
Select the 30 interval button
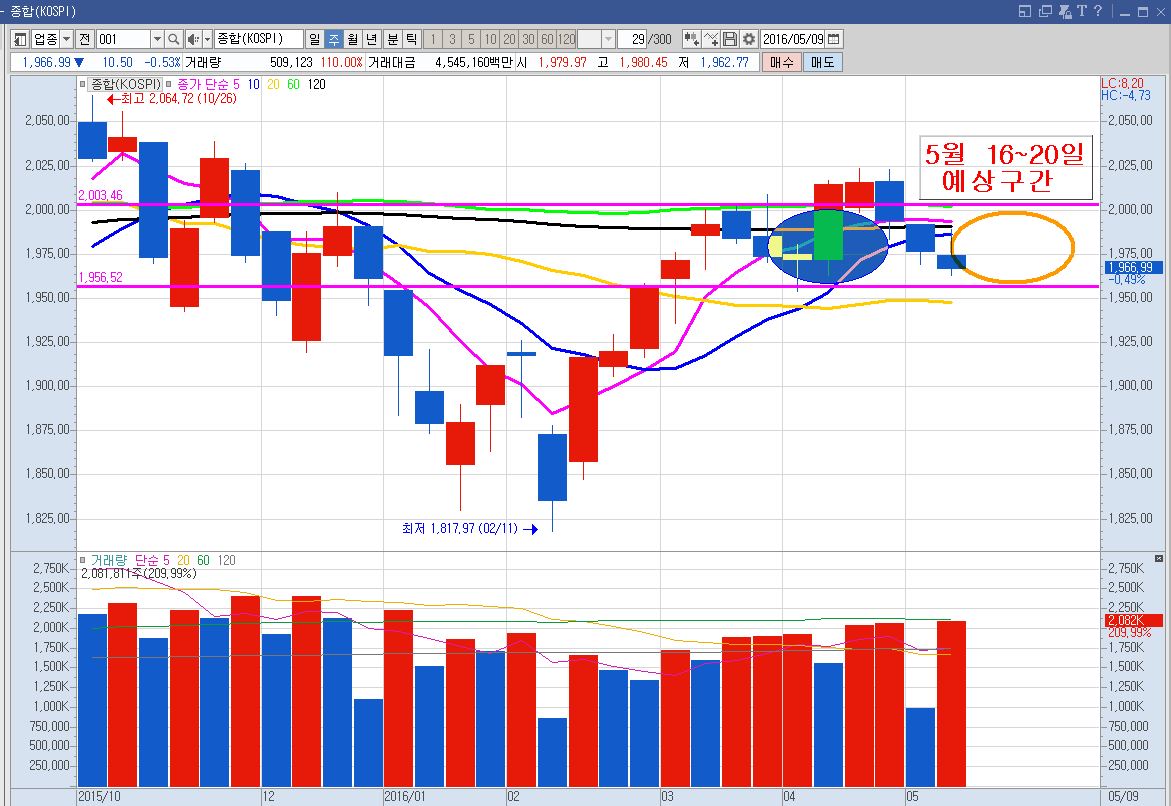pos(528,39)
